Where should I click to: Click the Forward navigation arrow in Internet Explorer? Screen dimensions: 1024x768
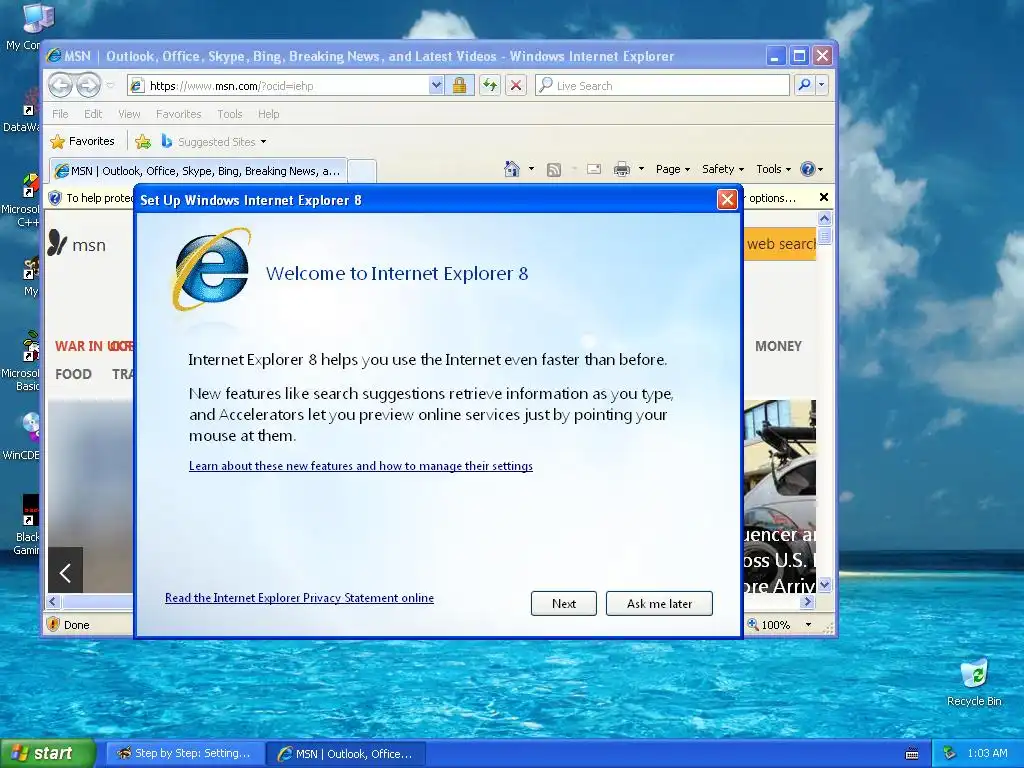88,85
